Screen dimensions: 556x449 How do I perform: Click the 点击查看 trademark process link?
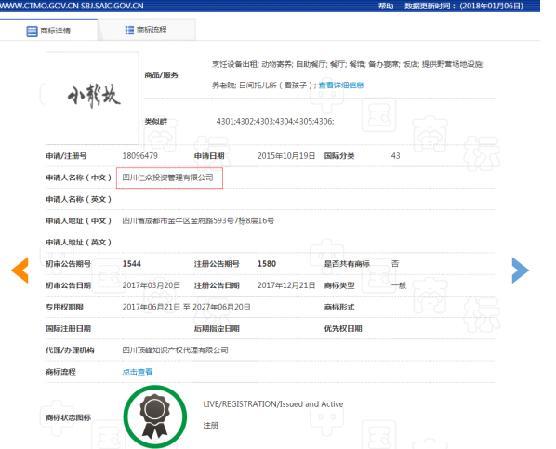click(x=137, y=372)
